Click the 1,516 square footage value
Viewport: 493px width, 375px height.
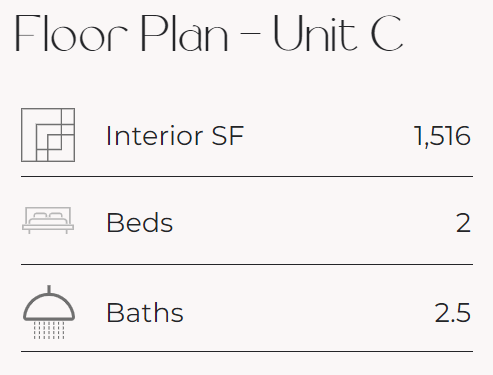(x=442, y=136)
